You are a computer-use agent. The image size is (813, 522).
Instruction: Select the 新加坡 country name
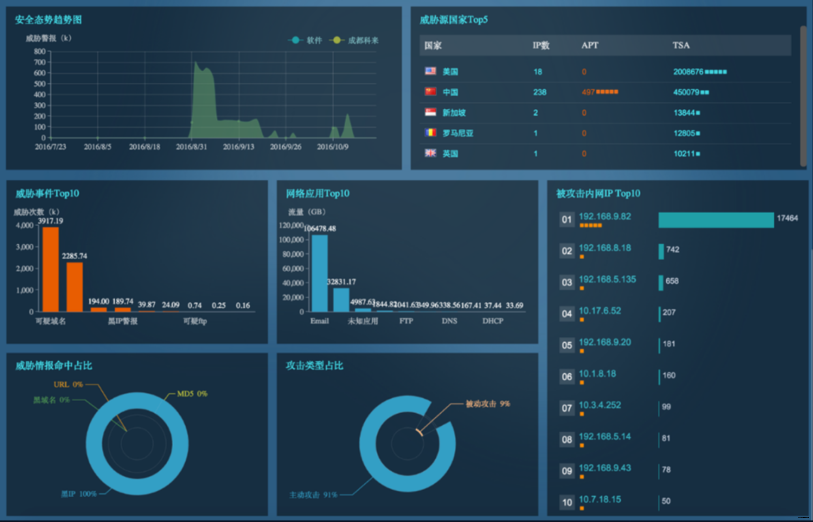[x=454, y=112]
